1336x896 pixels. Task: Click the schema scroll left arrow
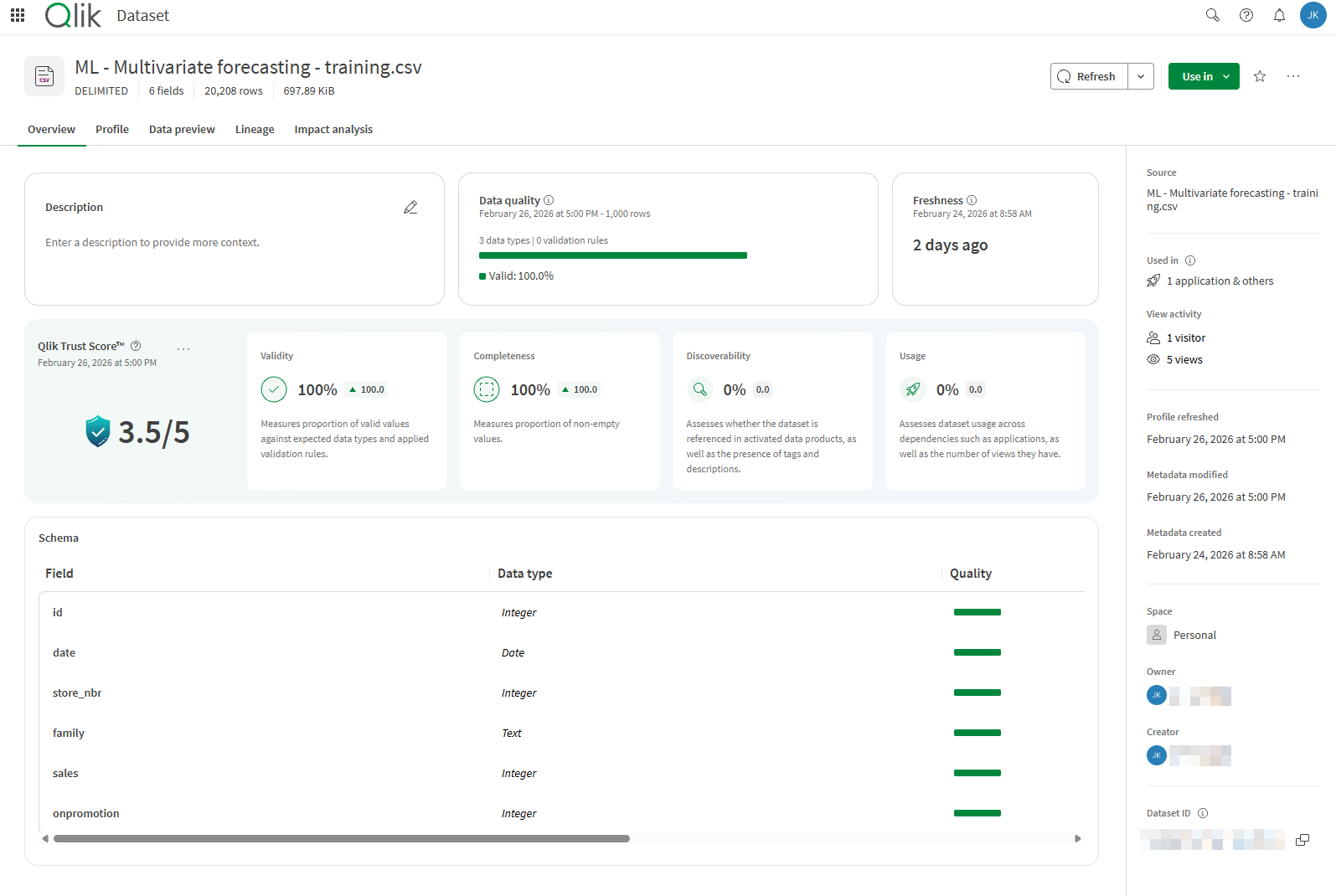pyautogui.click(x=45, y=838)
